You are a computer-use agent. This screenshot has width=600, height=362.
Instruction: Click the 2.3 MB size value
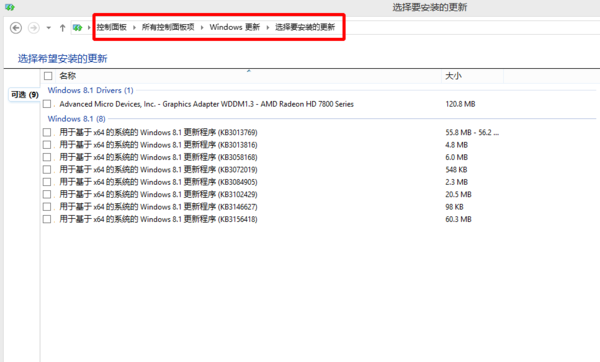coord(457,182)
